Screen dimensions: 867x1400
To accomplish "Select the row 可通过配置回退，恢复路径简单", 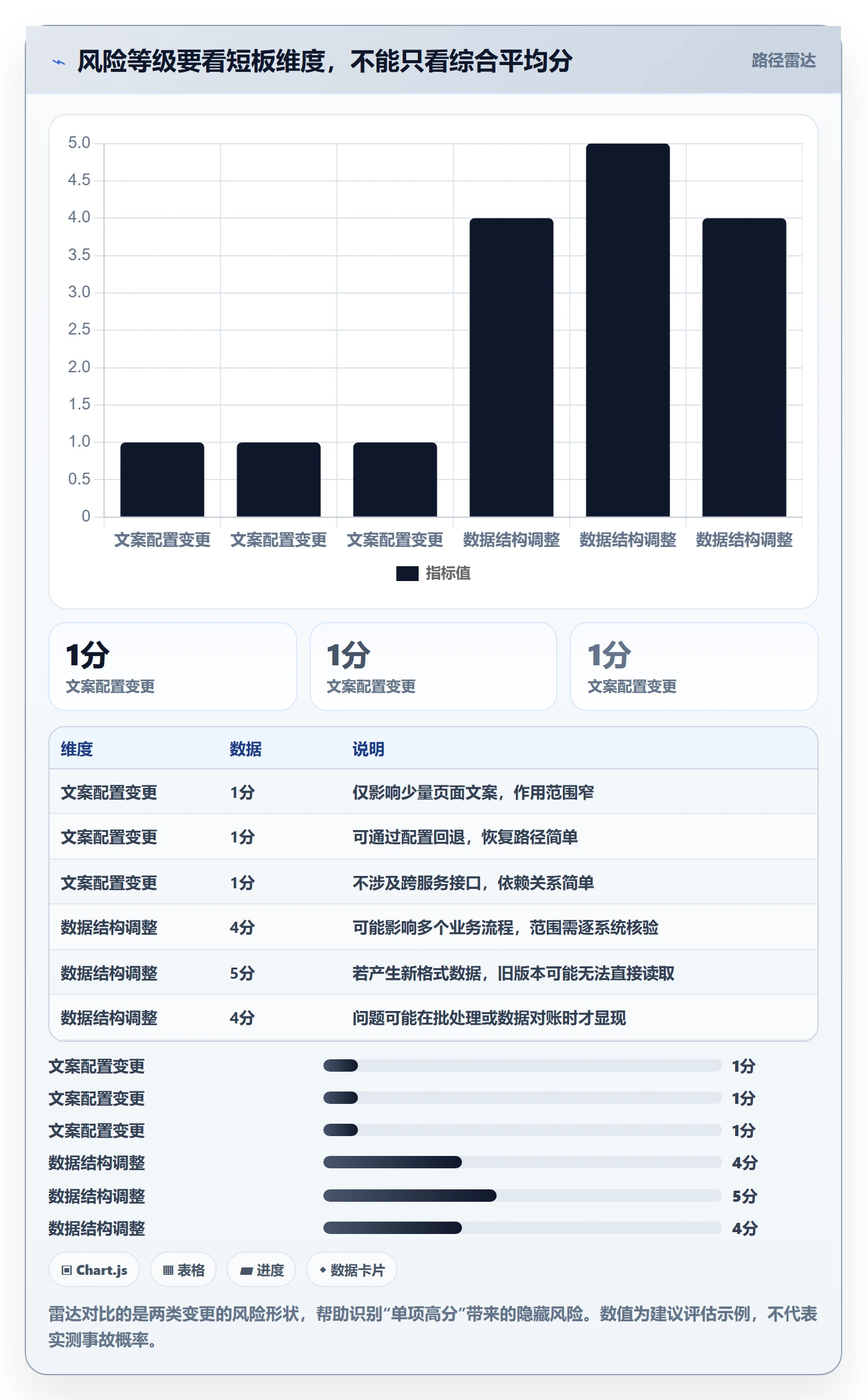I will pos(434,837).
